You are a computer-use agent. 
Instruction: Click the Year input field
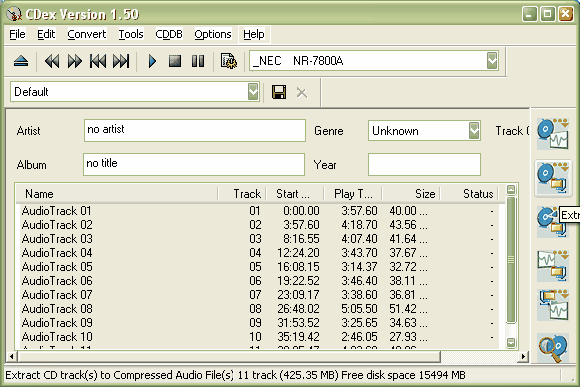pos(424,164)
